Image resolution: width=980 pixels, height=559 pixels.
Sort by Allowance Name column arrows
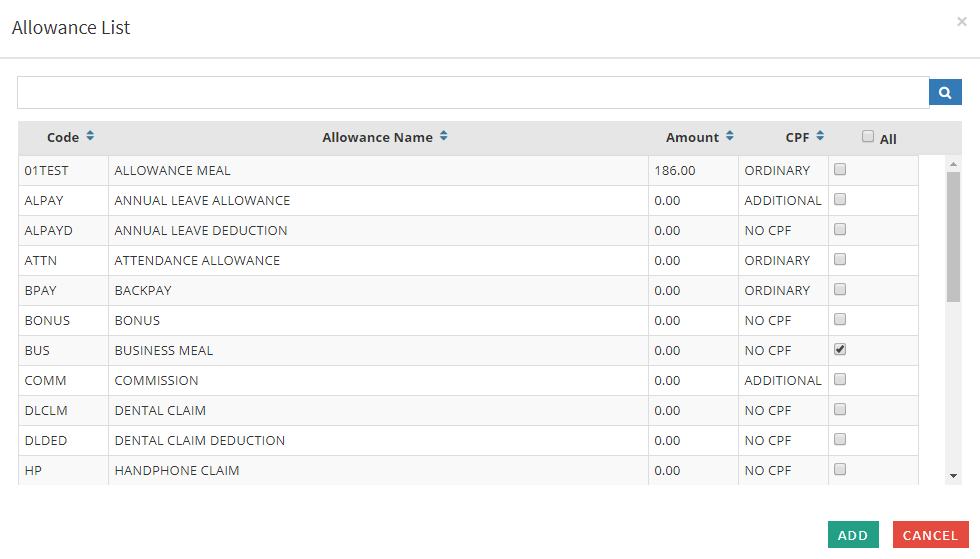click(443, 137)
